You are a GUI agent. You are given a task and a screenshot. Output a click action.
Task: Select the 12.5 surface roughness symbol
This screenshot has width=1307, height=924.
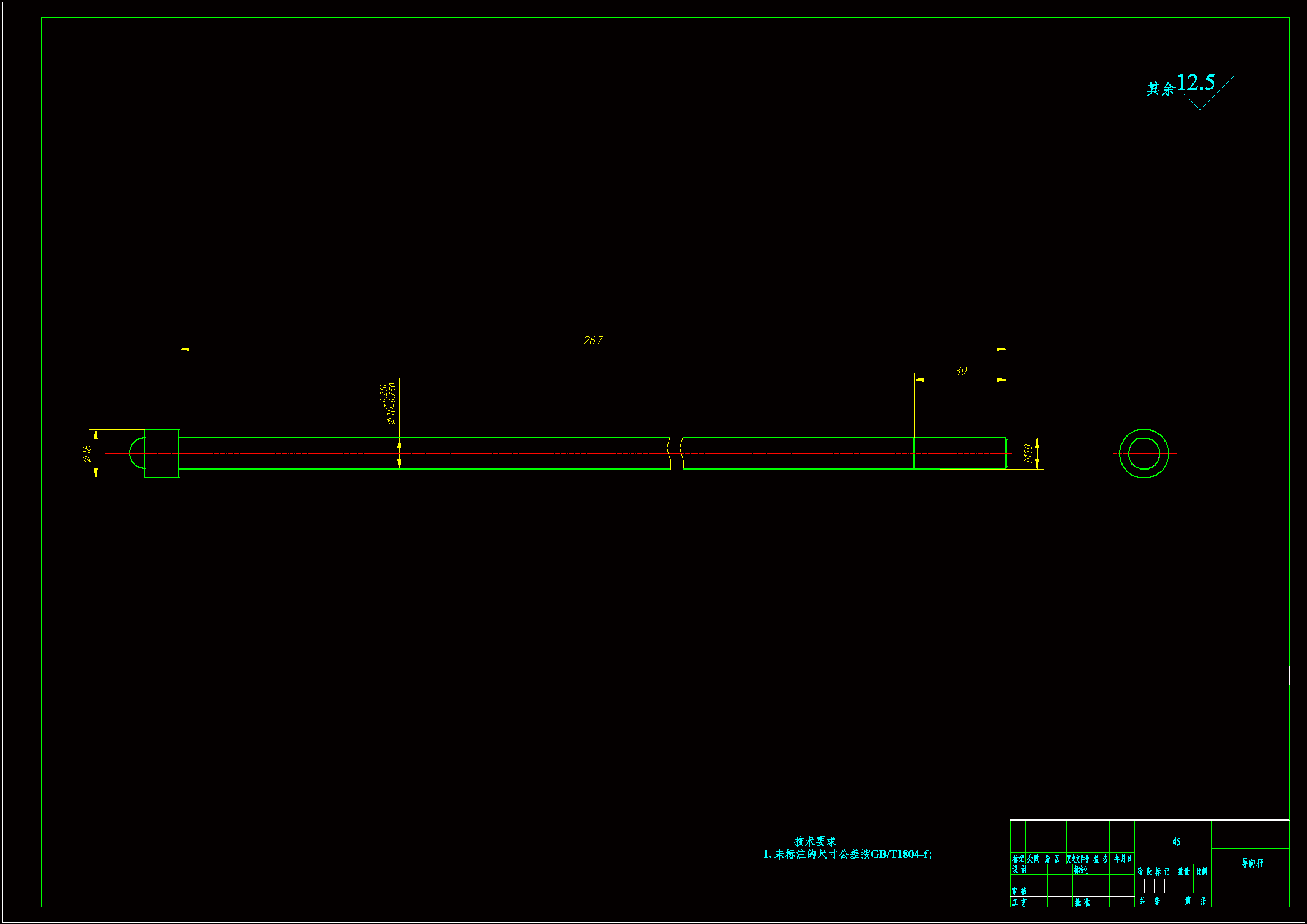[x=1197, y=84]
